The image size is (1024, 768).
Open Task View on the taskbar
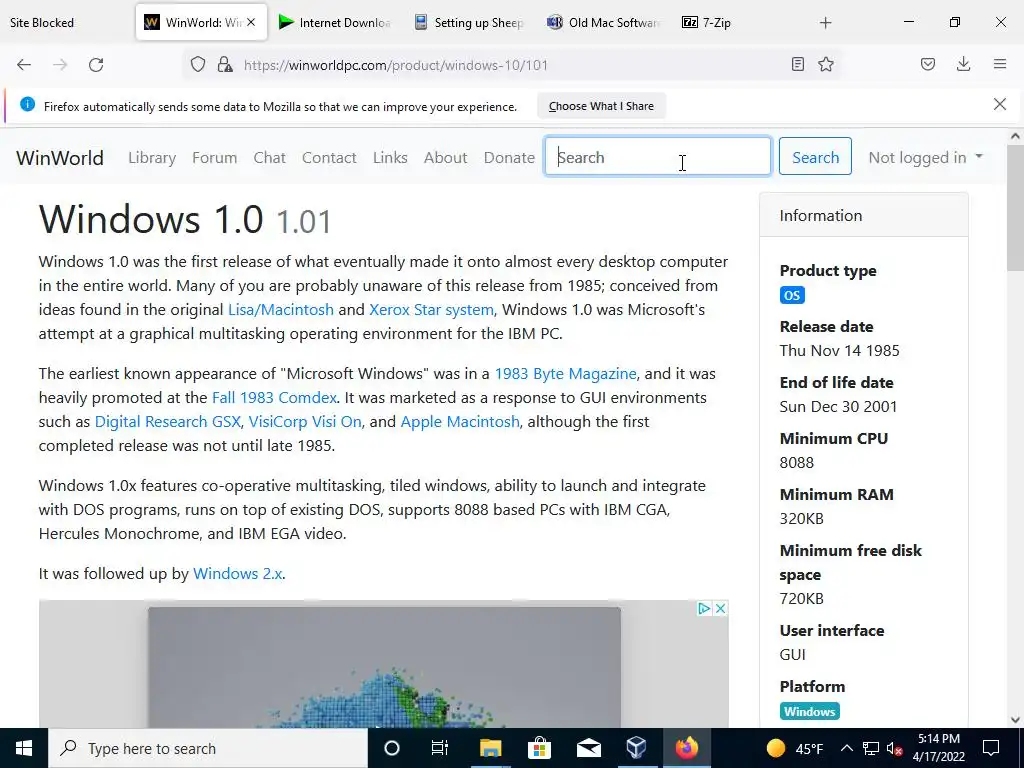tap(440, 748)
